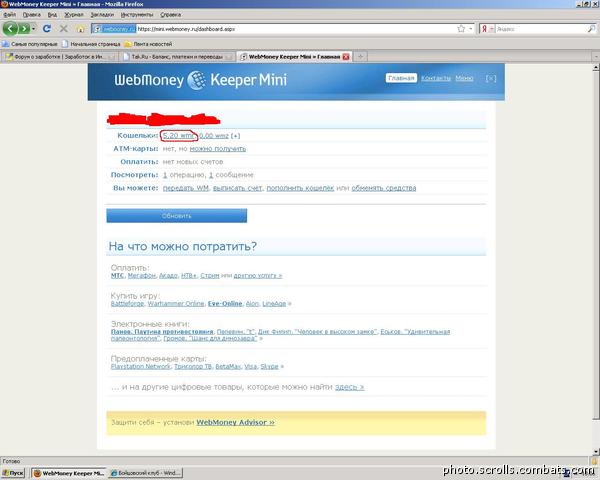Open the Файл menu
The image size is (600, 480).
10,15
